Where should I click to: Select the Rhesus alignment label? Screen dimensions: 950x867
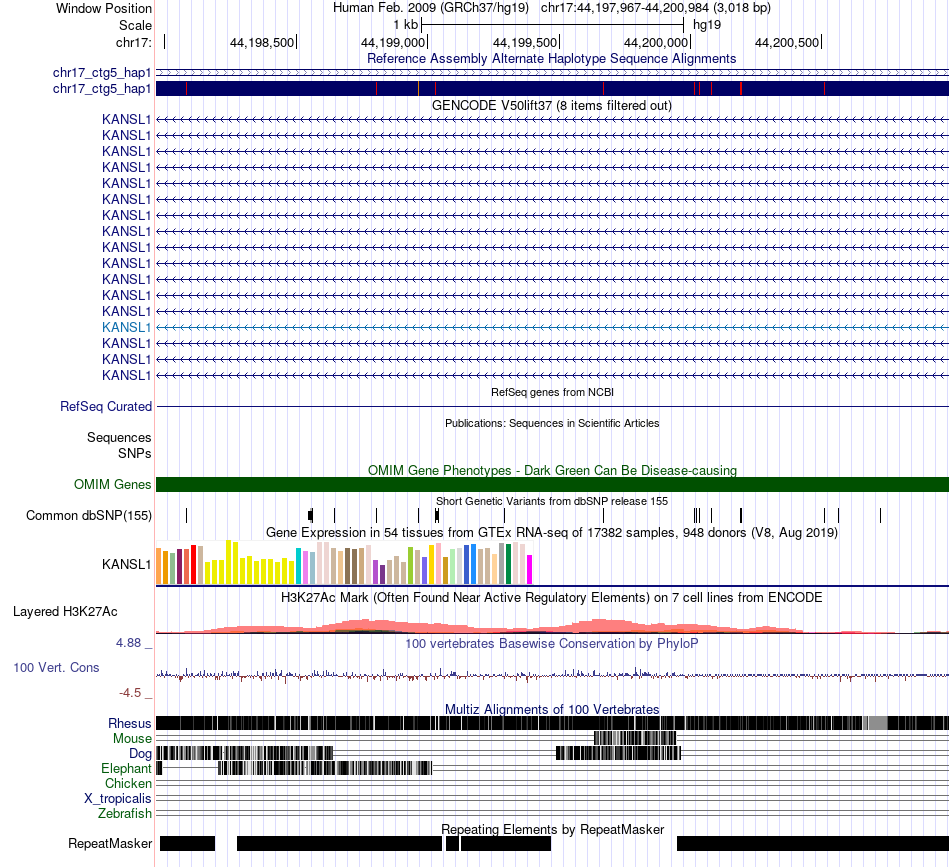point(129,723)
